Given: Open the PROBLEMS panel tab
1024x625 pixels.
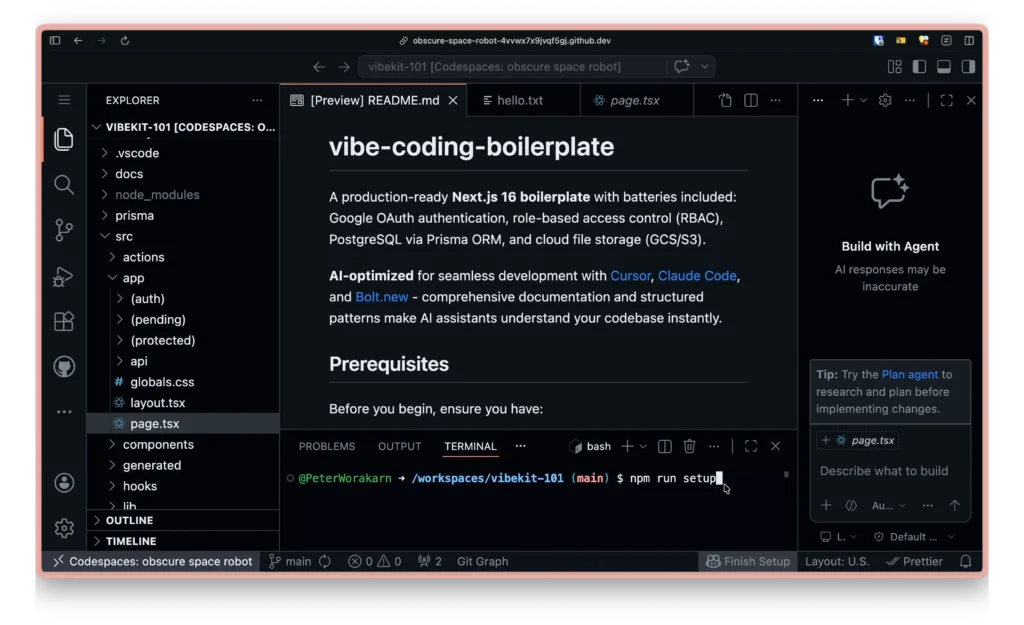Looking at the screenshot, I should tap(327, 447).
